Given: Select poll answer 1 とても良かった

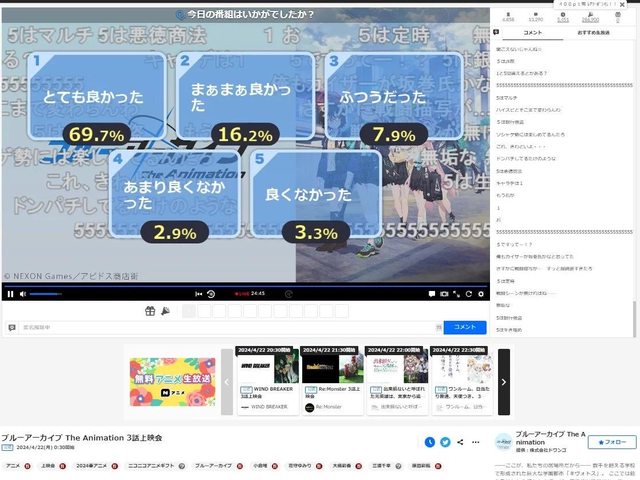Looking at the screenshot, I should [97, 96].
